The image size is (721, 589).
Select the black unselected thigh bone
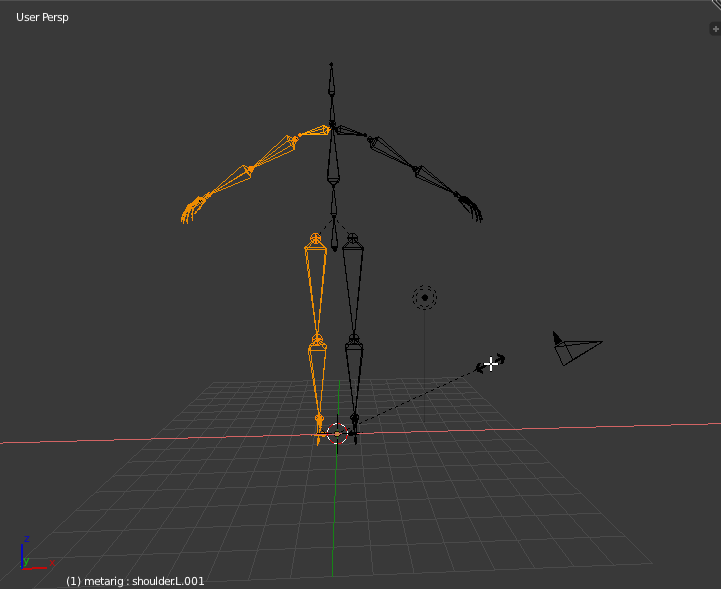(x=353, y=287)
